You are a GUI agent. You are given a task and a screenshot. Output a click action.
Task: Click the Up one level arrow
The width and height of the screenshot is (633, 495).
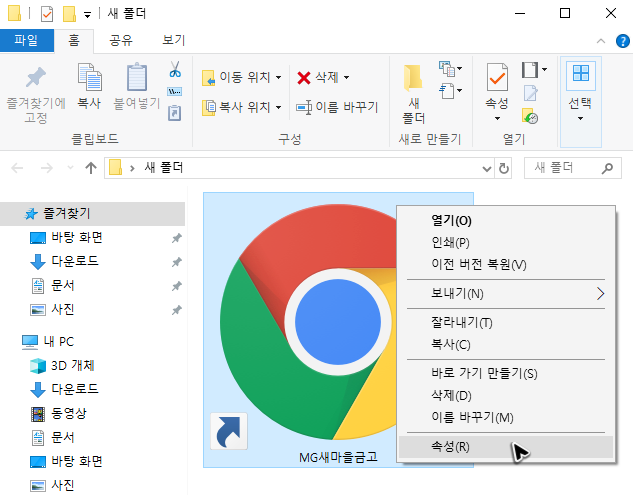(91, 168)
